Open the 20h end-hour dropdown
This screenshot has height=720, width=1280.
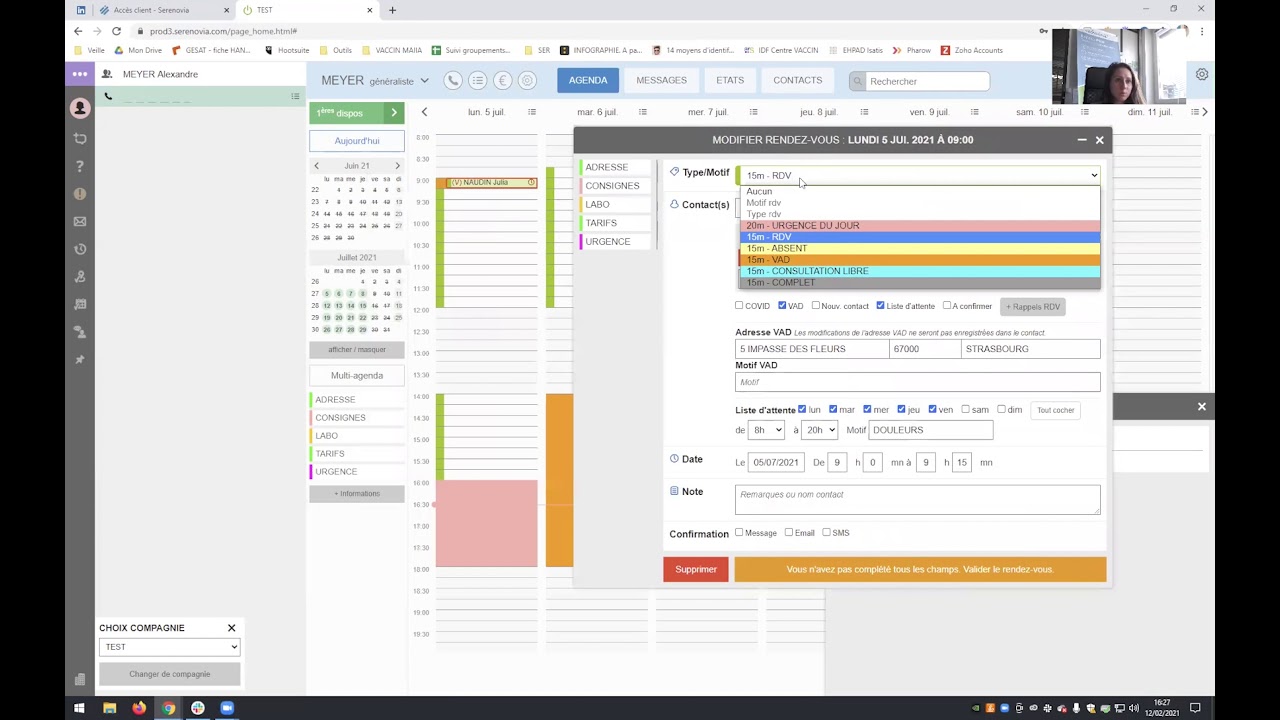point(820,430)
